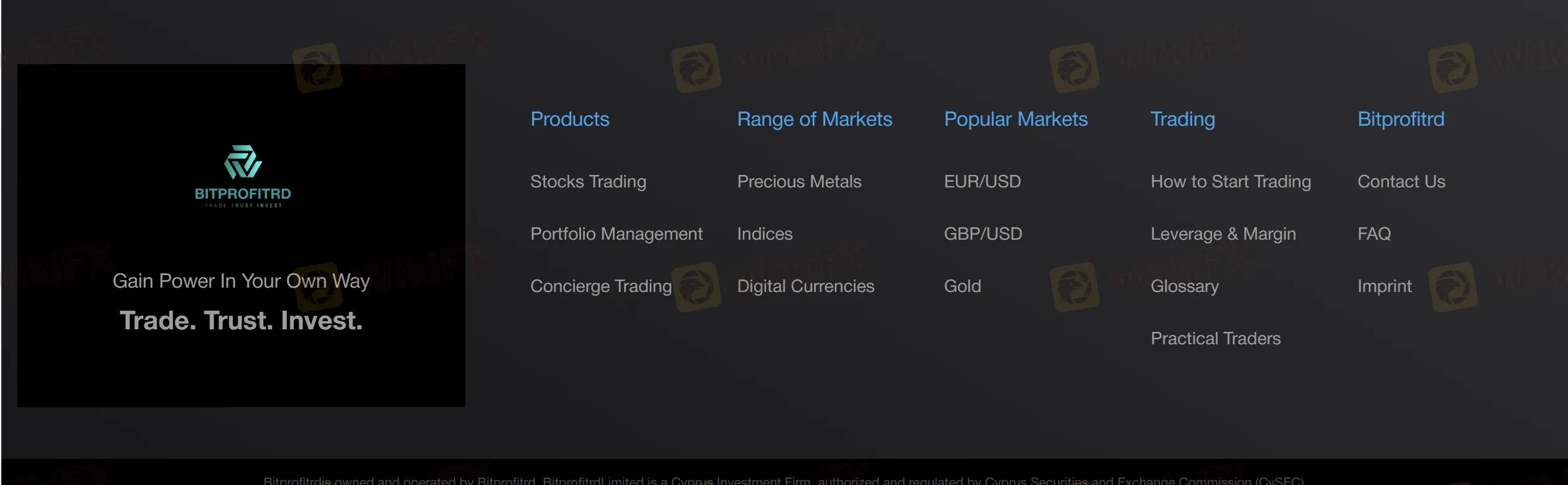
Task: View the Indices page
Action: click(x=764, y=233)
